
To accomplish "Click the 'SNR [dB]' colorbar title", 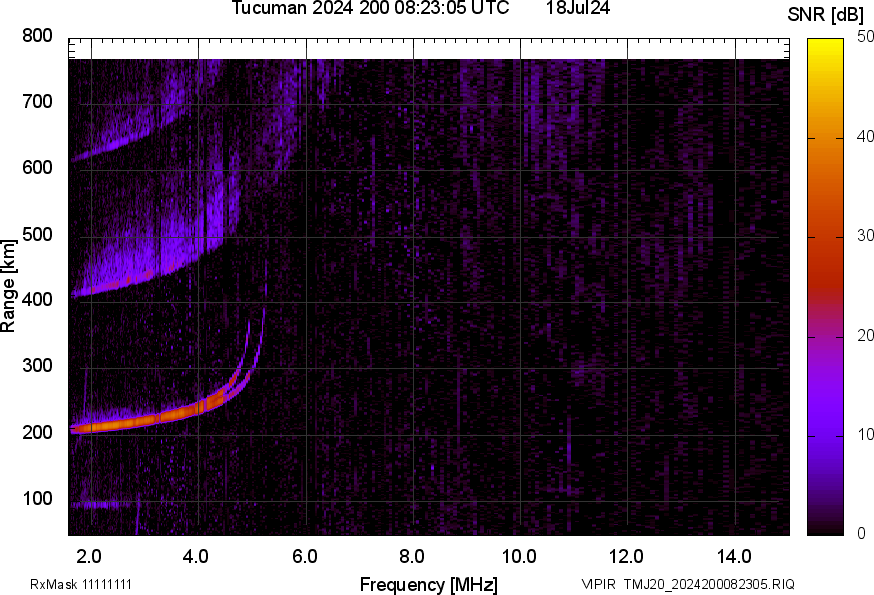I will click(x=825, y=15).
